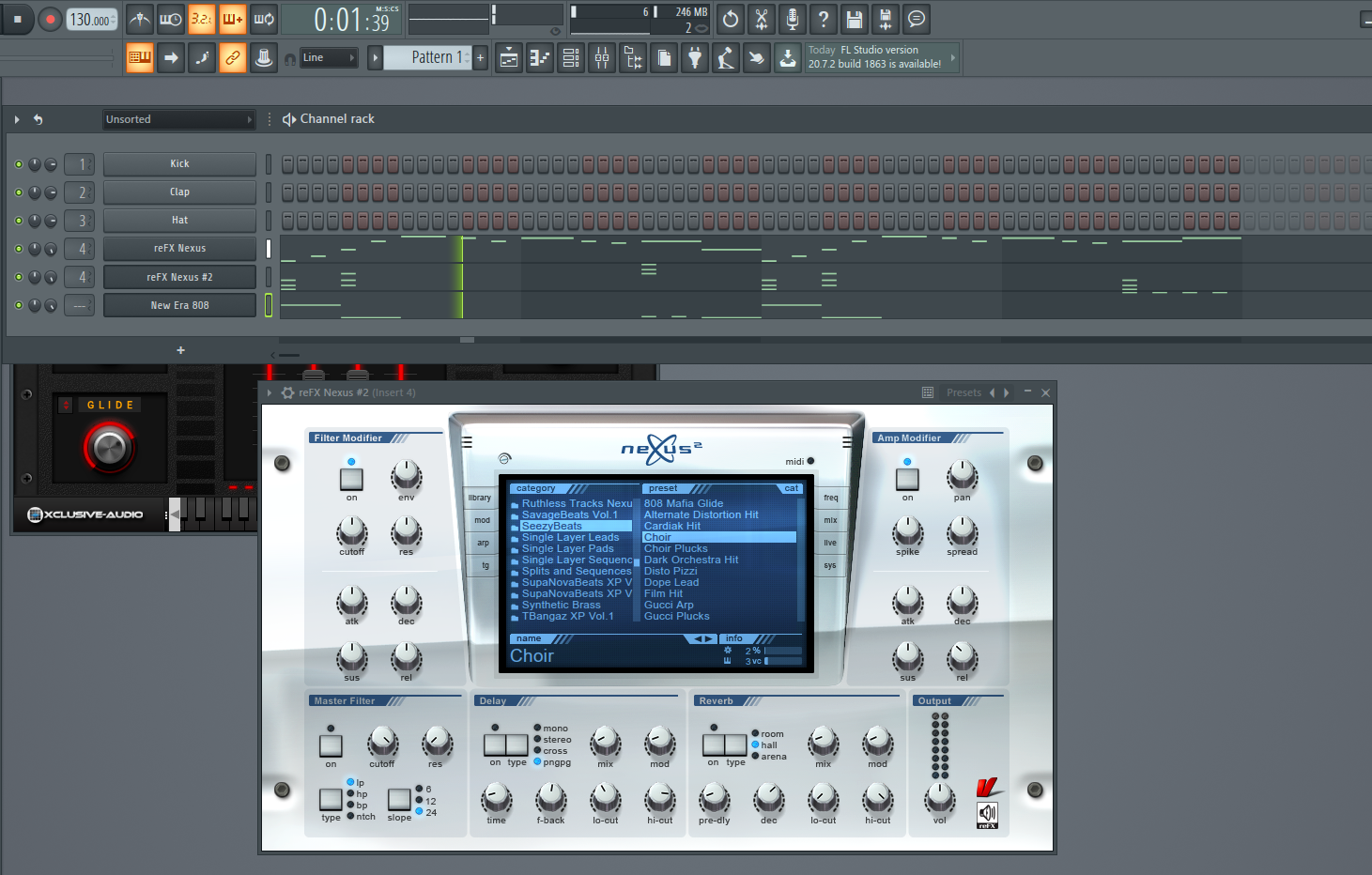Switch to the Nexus arp tab
The height and width of the screenshot is (875, 1372).
tap(483, 543)
